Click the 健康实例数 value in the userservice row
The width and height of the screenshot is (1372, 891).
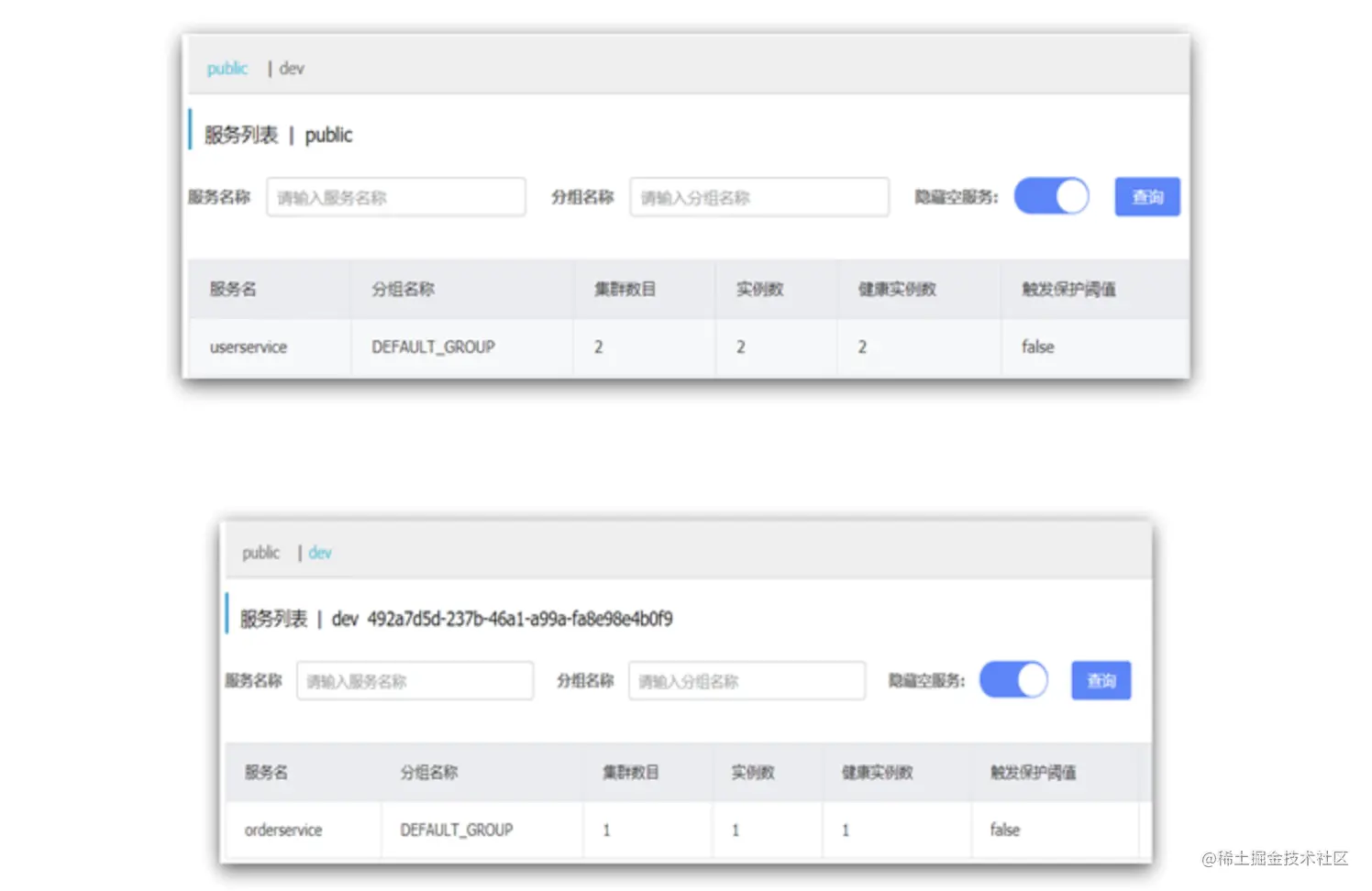[862, 347]
